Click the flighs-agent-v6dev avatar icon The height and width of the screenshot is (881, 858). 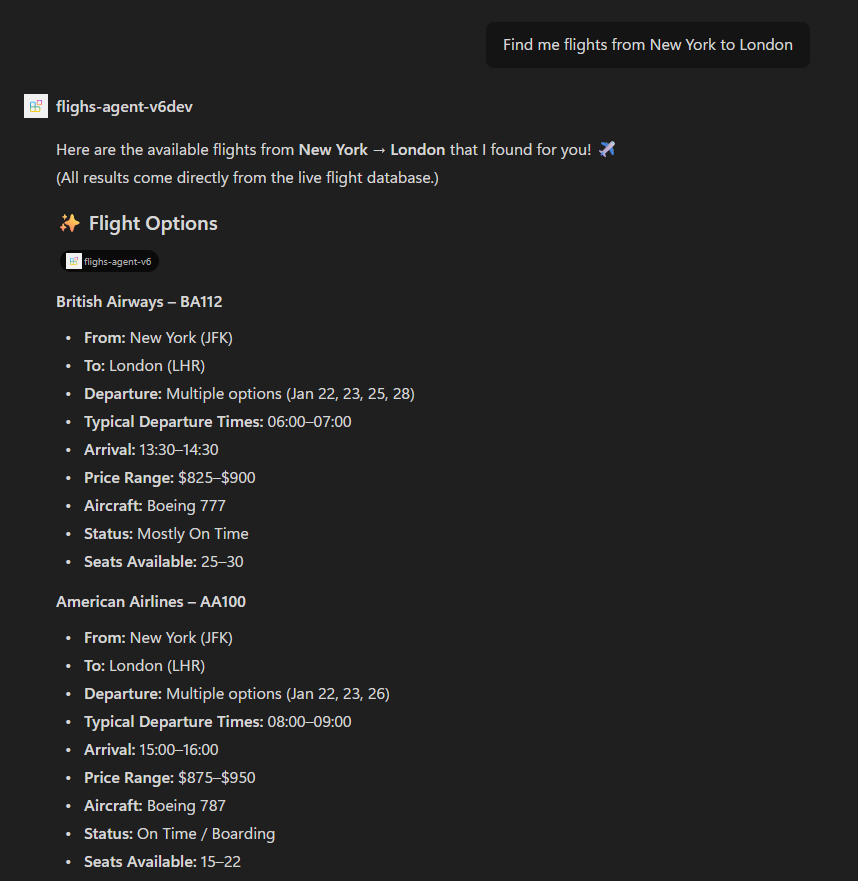tap(36, 106)
